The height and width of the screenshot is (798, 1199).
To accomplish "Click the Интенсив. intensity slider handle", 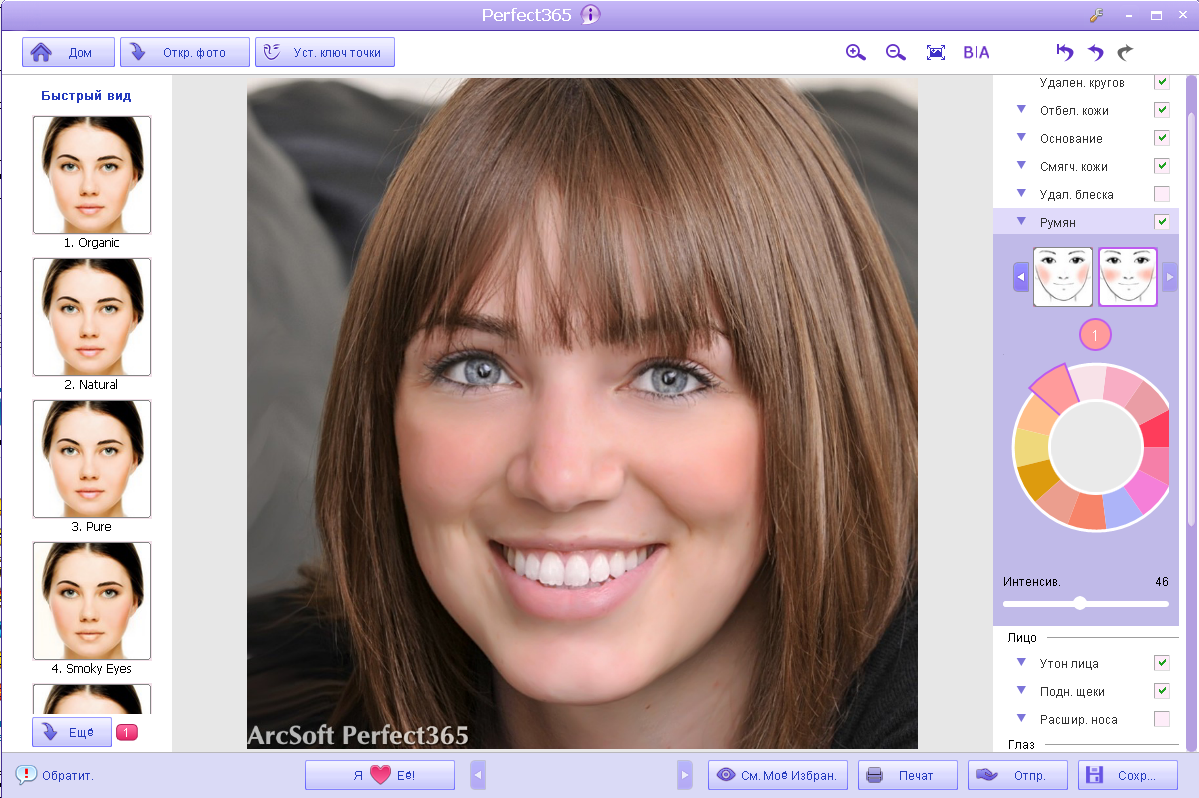I will tap(1080, 603).
